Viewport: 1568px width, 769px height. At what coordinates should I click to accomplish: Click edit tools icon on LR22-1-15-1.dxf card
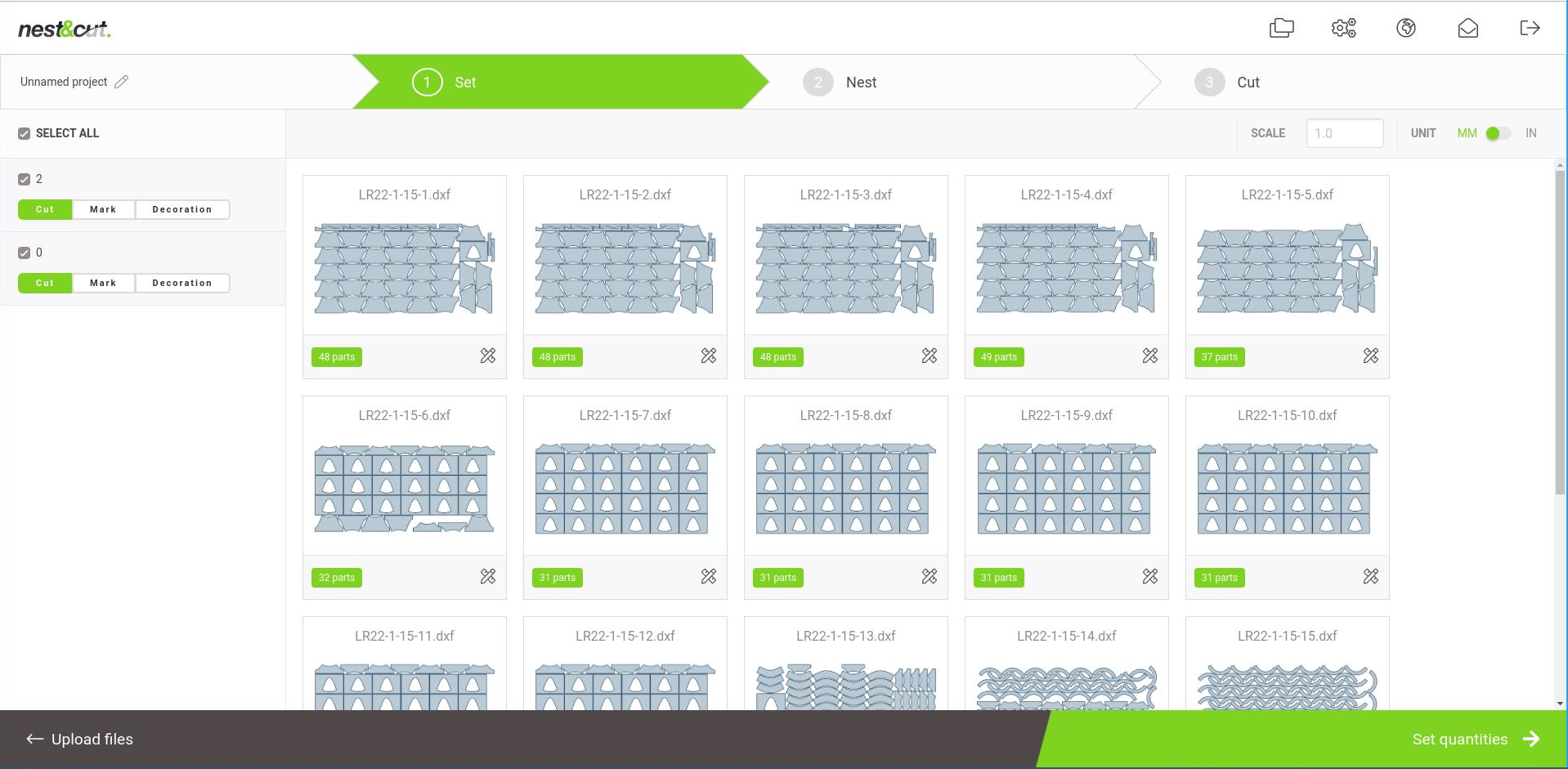click(x=488, y=355)
